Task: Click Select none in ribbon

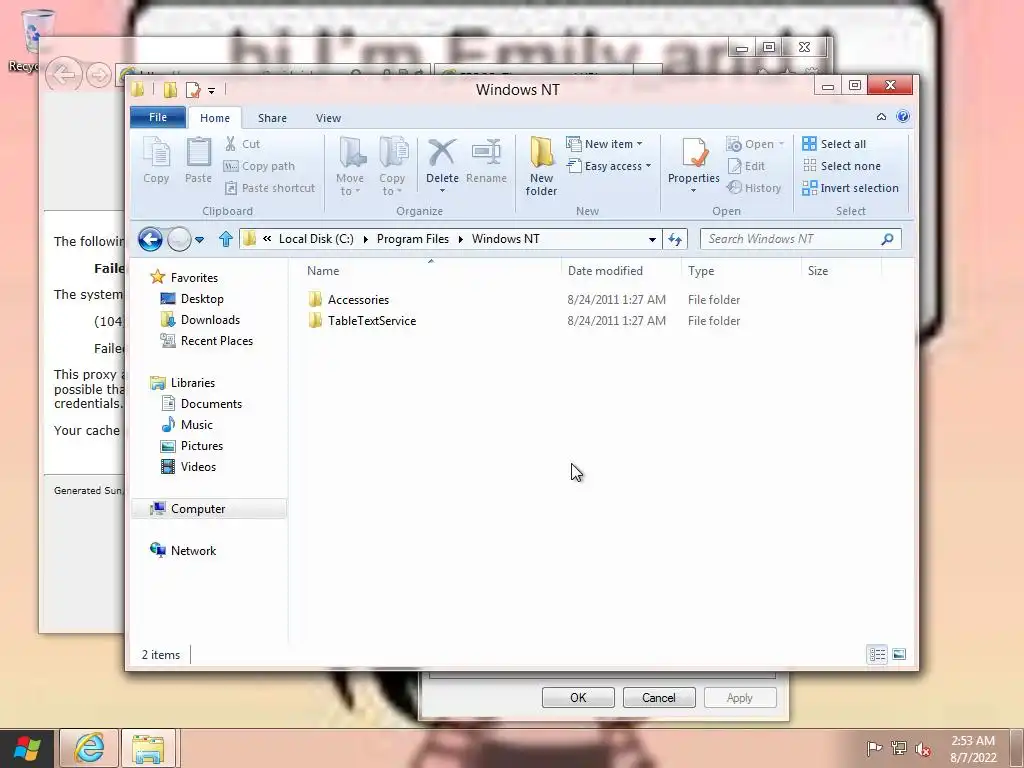Action: point(842,166)
